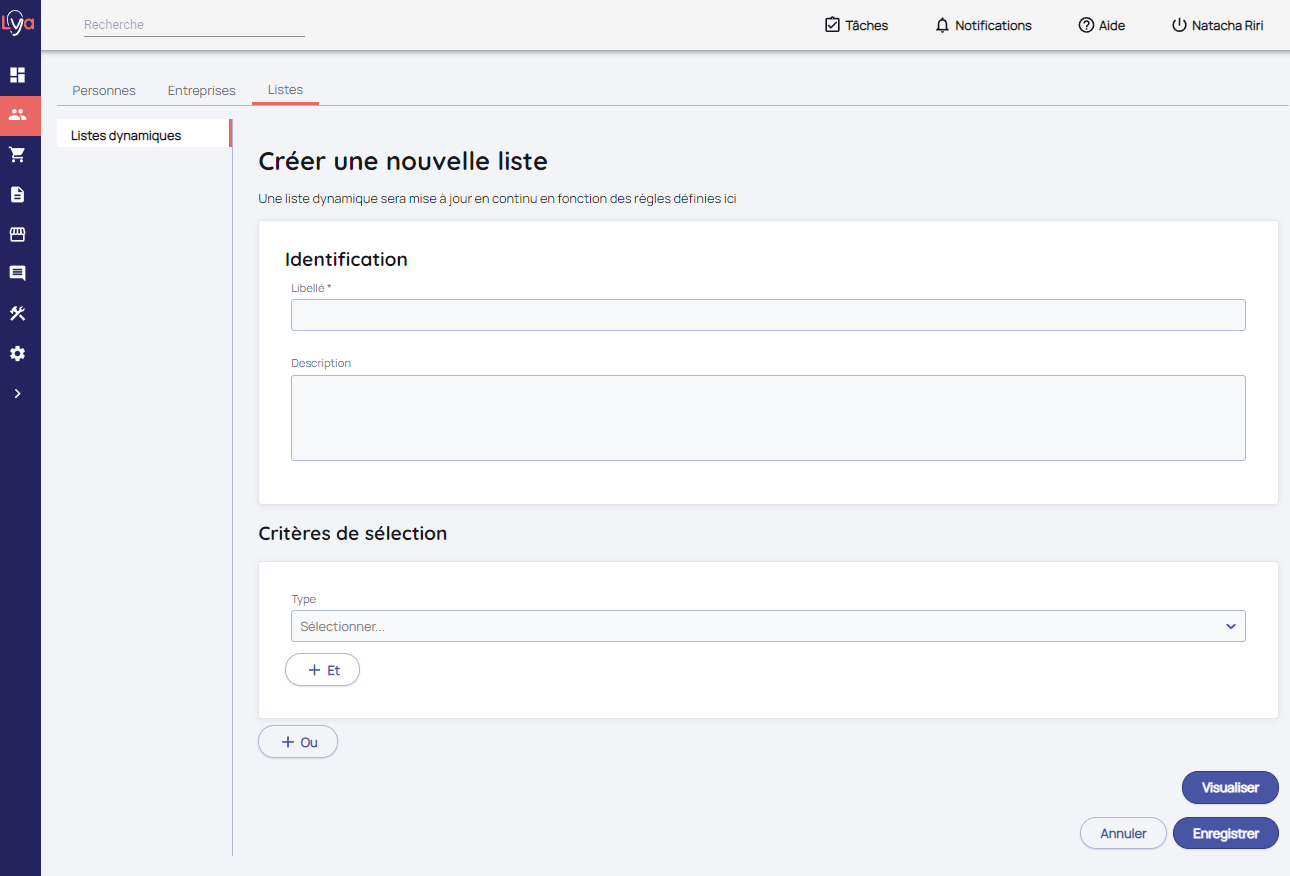Screen dimensions: 1290x876
Task: Open the dashboard icon in sidebar
Action: (x=17, y=75)
